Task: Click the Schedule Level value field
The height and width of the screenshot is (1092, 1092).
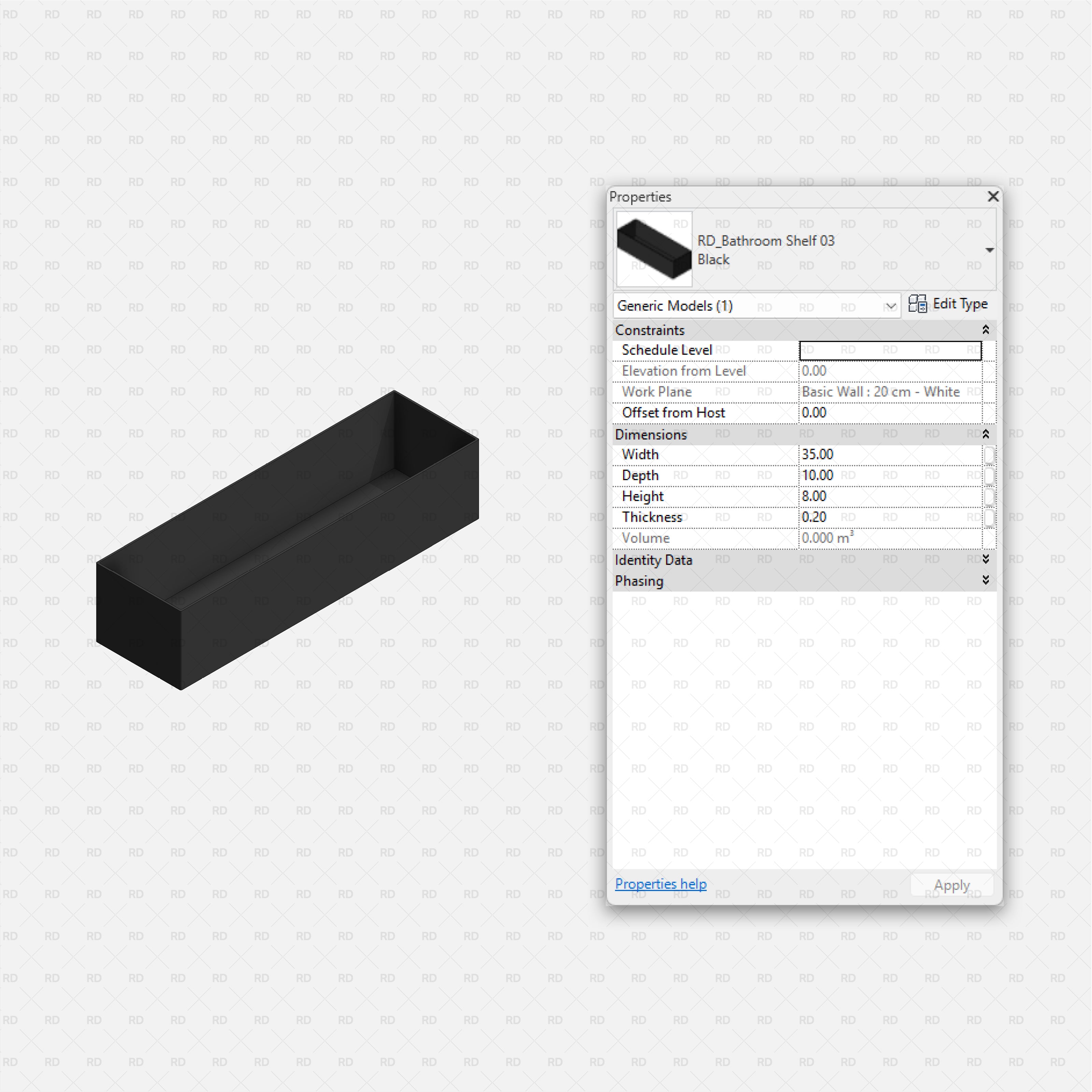Action: pos(890,350)
